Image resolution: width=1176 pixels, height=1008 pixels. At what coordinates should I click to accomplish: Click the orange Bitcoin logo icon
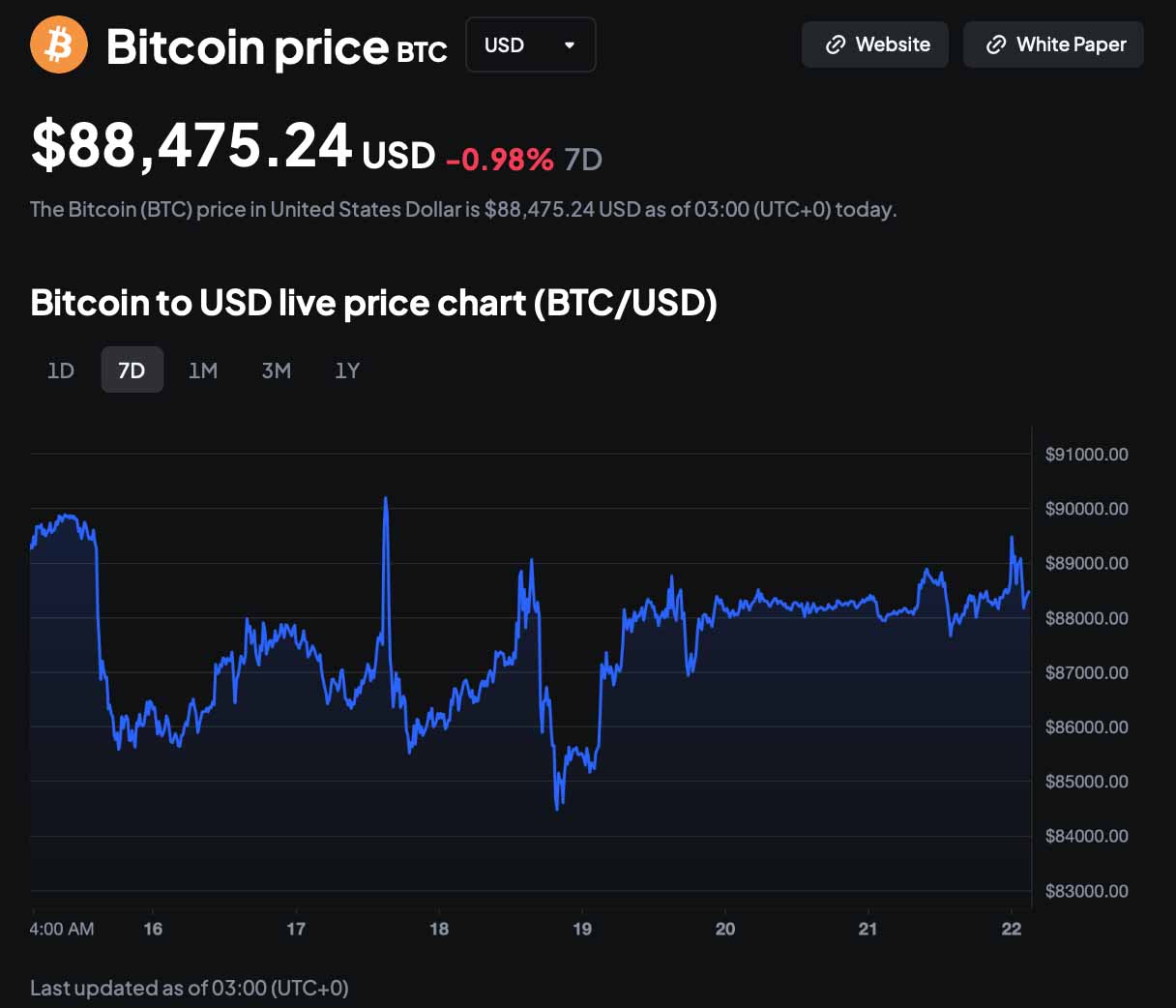59,44
